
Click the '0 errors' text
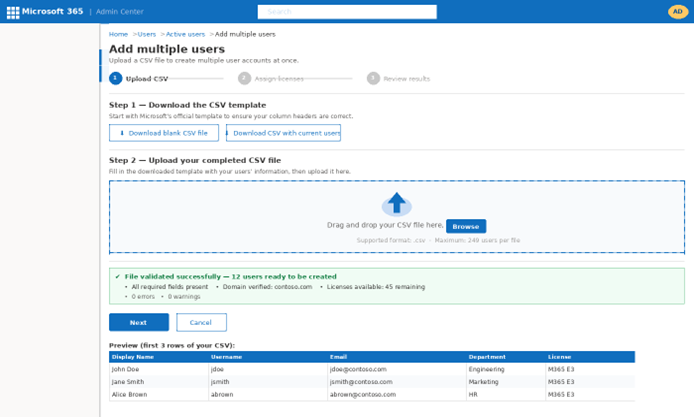pyautogui.click(x=143, y=297)
